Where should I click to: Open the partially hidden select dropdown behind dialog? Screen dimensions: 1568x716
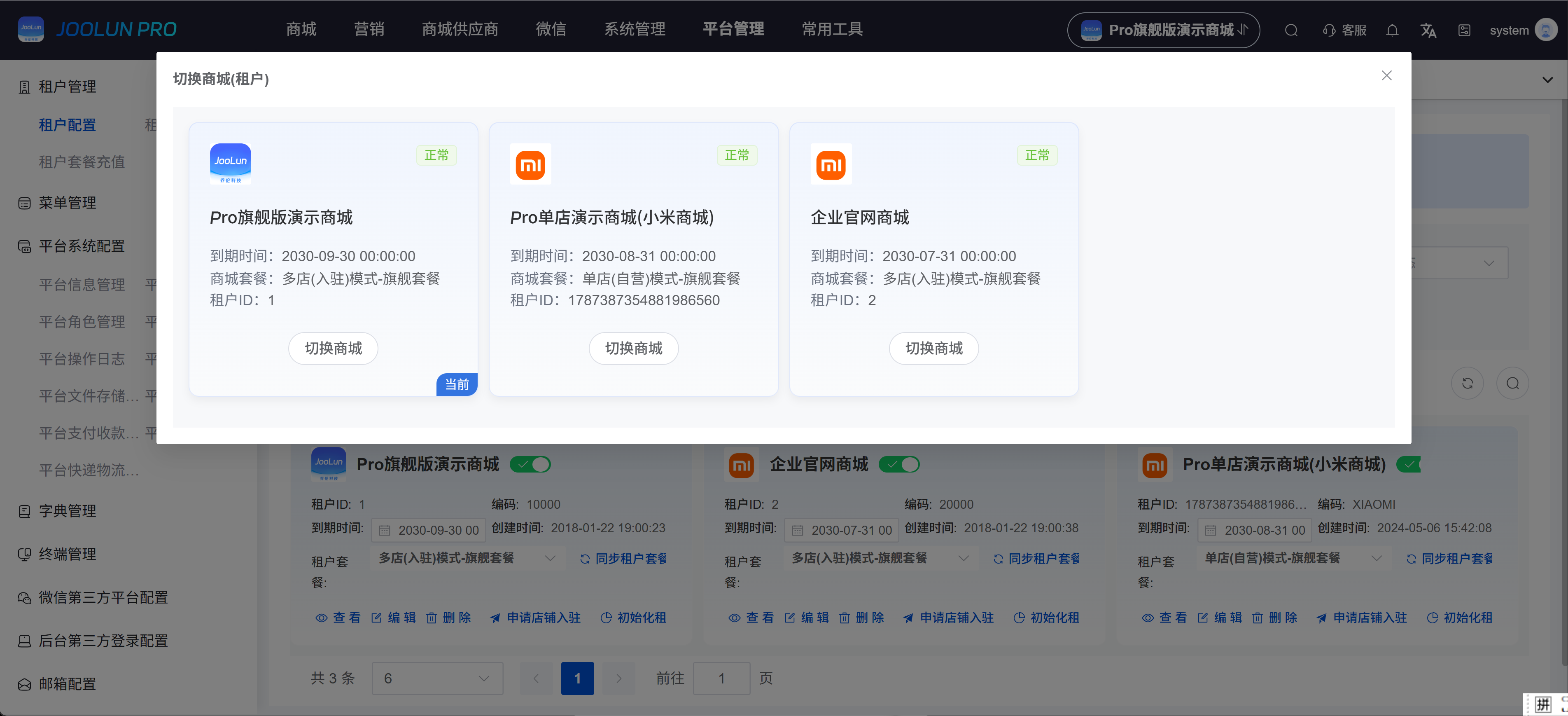1460,263
